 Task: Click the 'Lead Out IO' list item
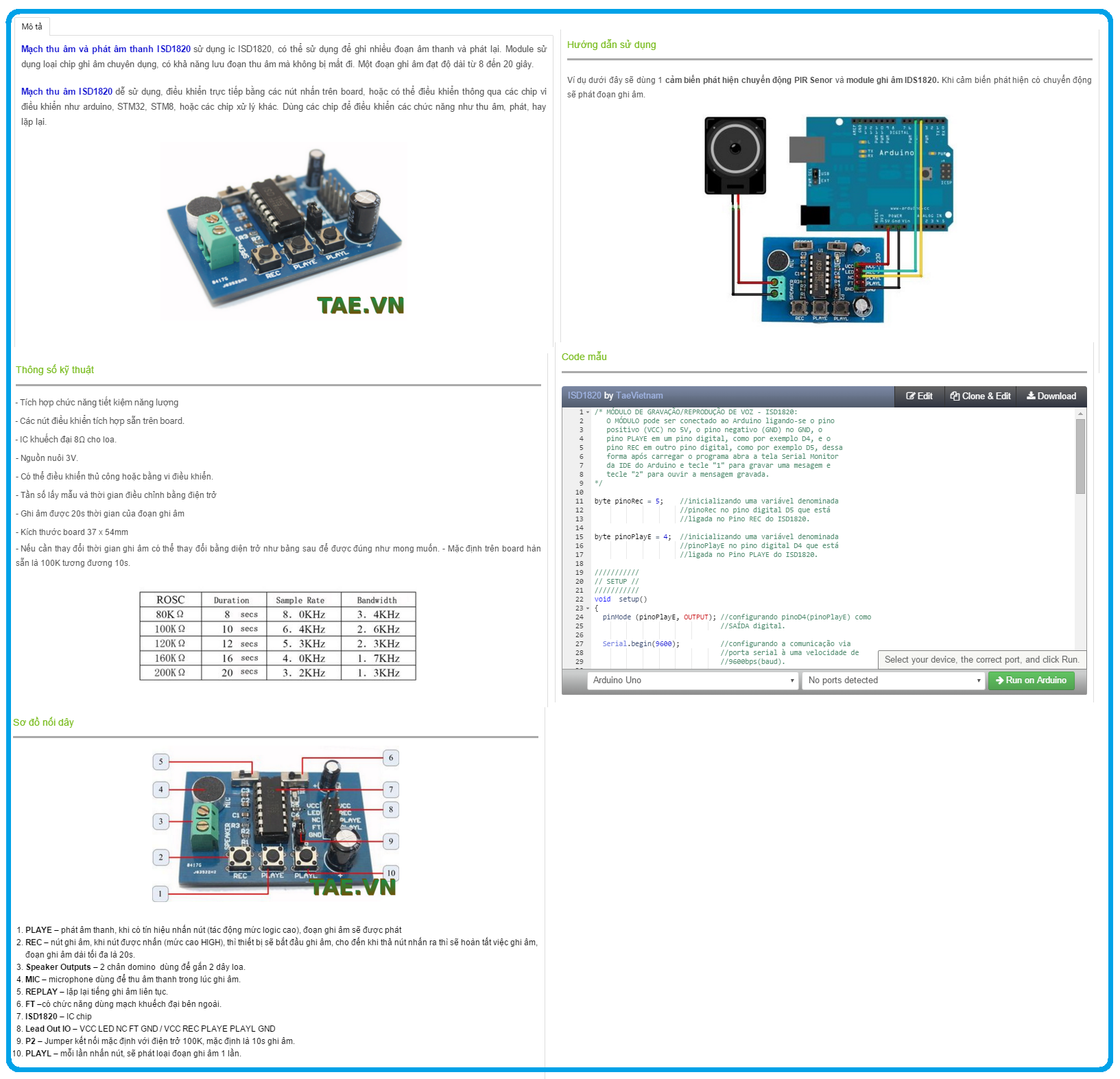point(150,1029)
